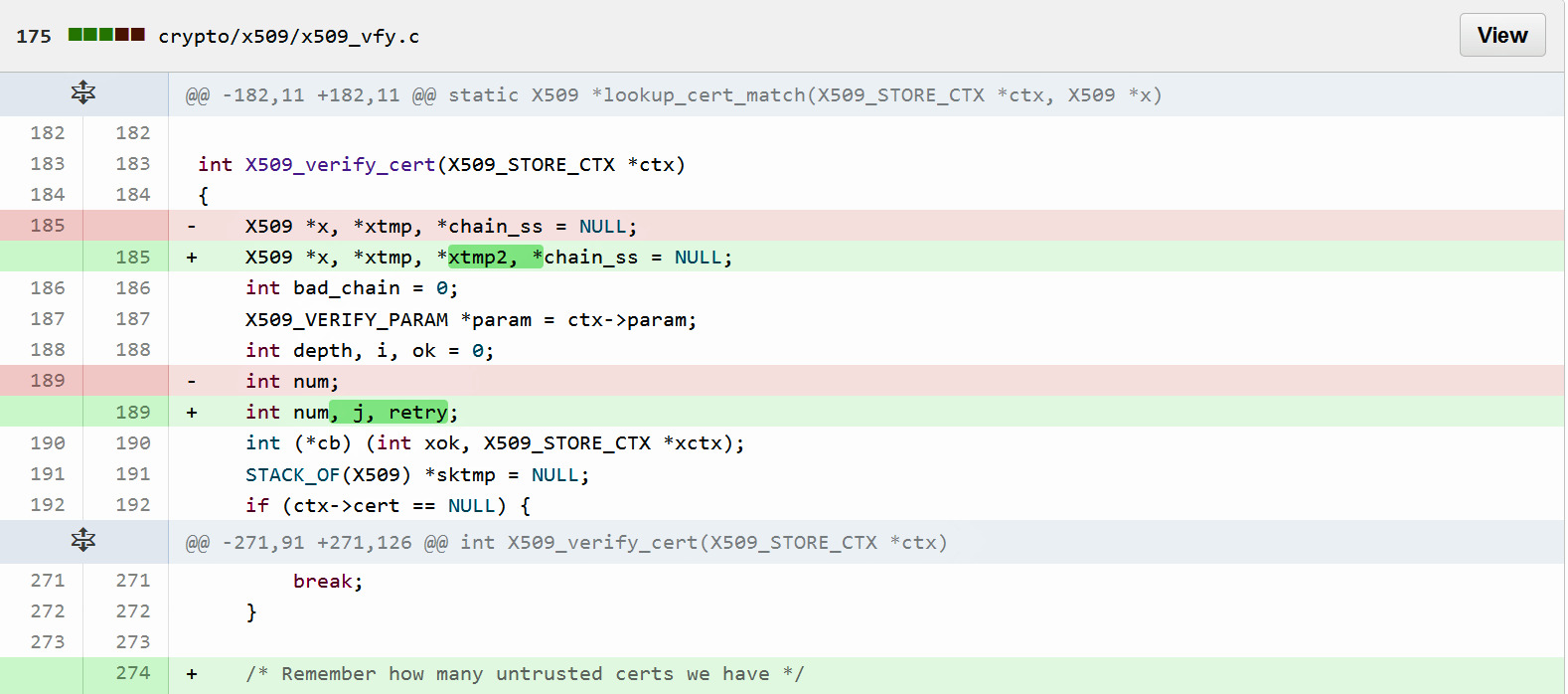Select new line number 185 on added row

[132, 258]
